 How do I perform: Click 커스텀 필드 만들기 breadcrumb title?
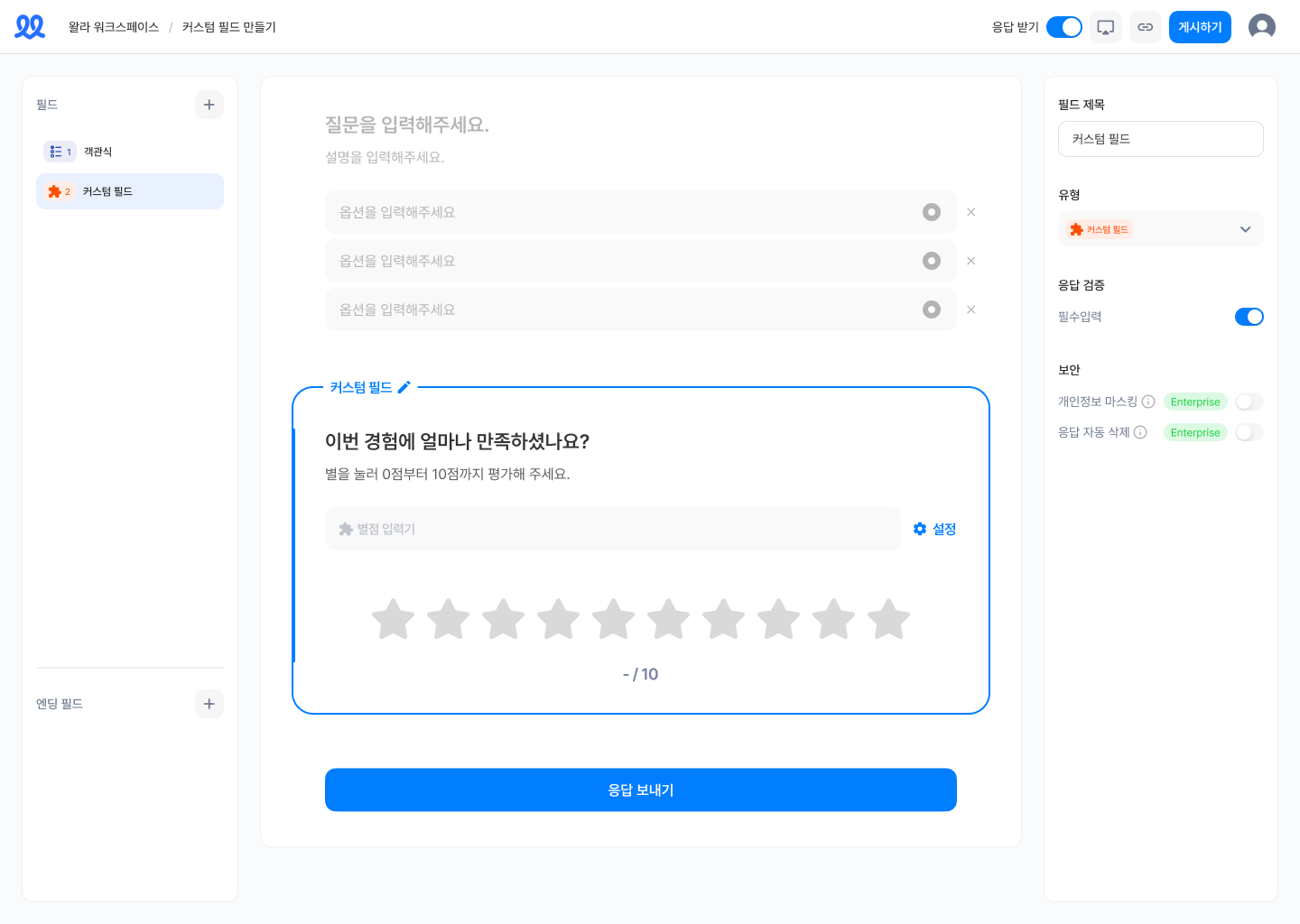[x=229, y=27]
